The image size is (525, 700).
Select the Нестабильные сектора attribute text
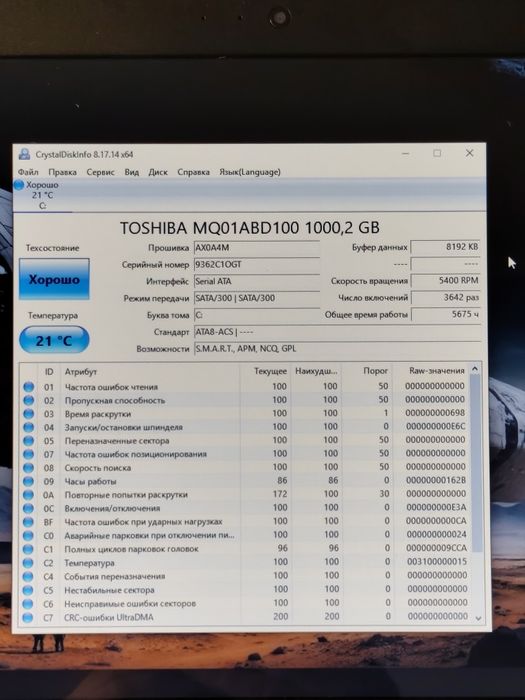click(x=109, y=590)
